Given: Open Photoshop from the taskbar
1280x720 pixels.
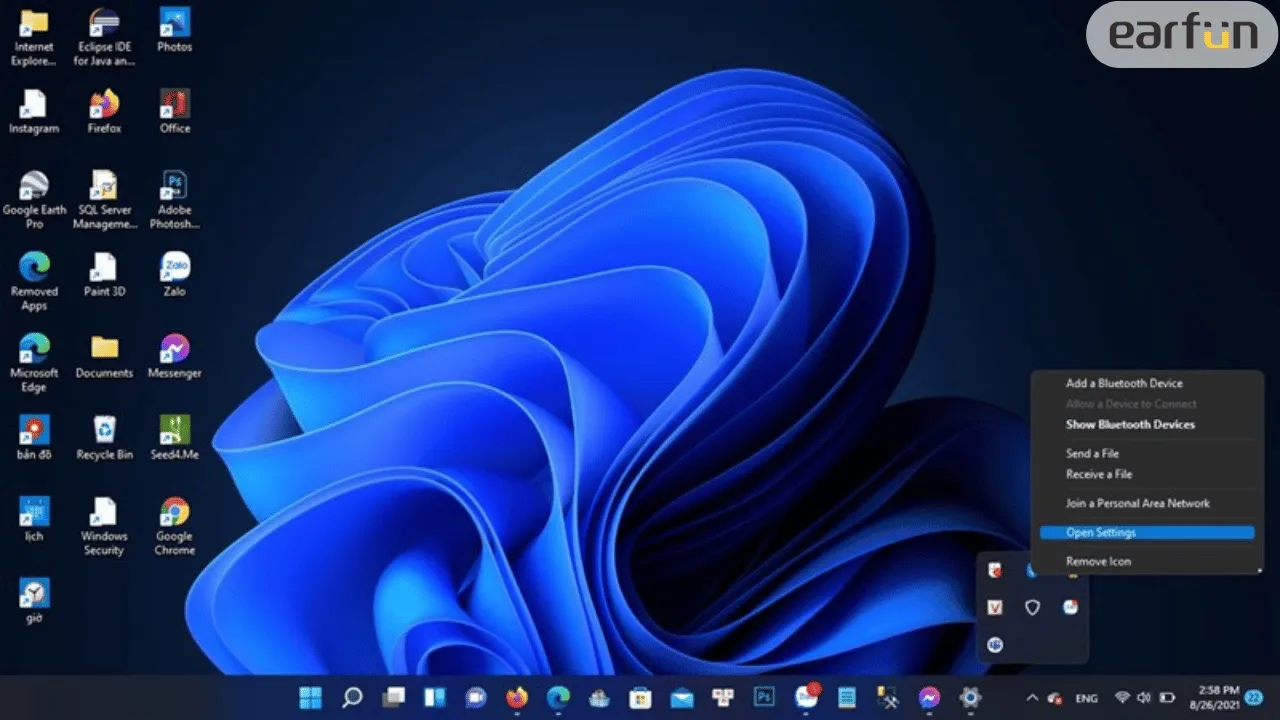Looking at the screenshot, I should pos(765,697).
